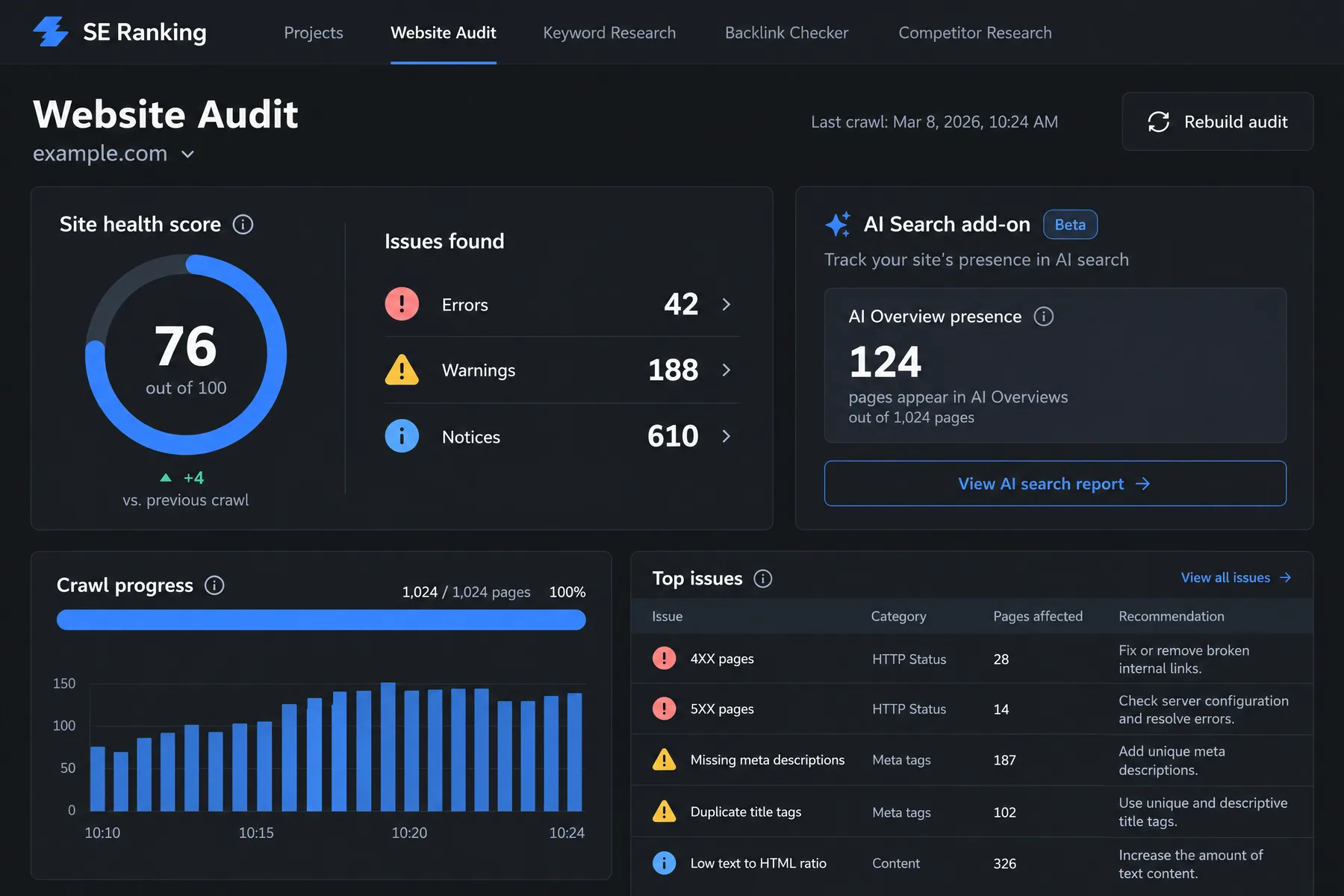The height and width of the screenshot is (896, 1344).
Task: Click the AI Overview presence info icon
Action: click(1044, 317)
